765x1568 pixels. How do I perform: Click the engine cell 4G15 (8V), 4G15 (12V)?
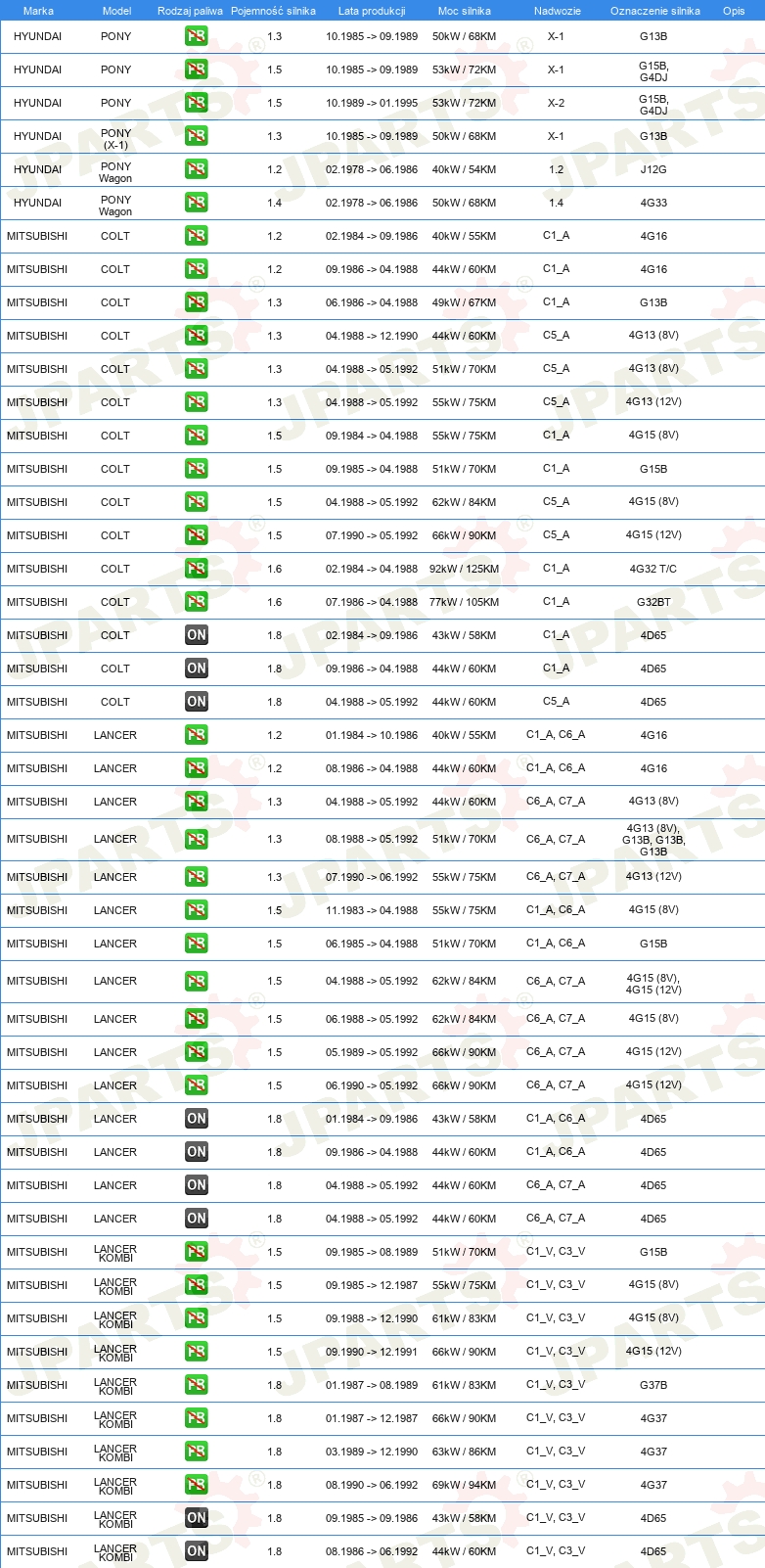click(x=653, y=984)
